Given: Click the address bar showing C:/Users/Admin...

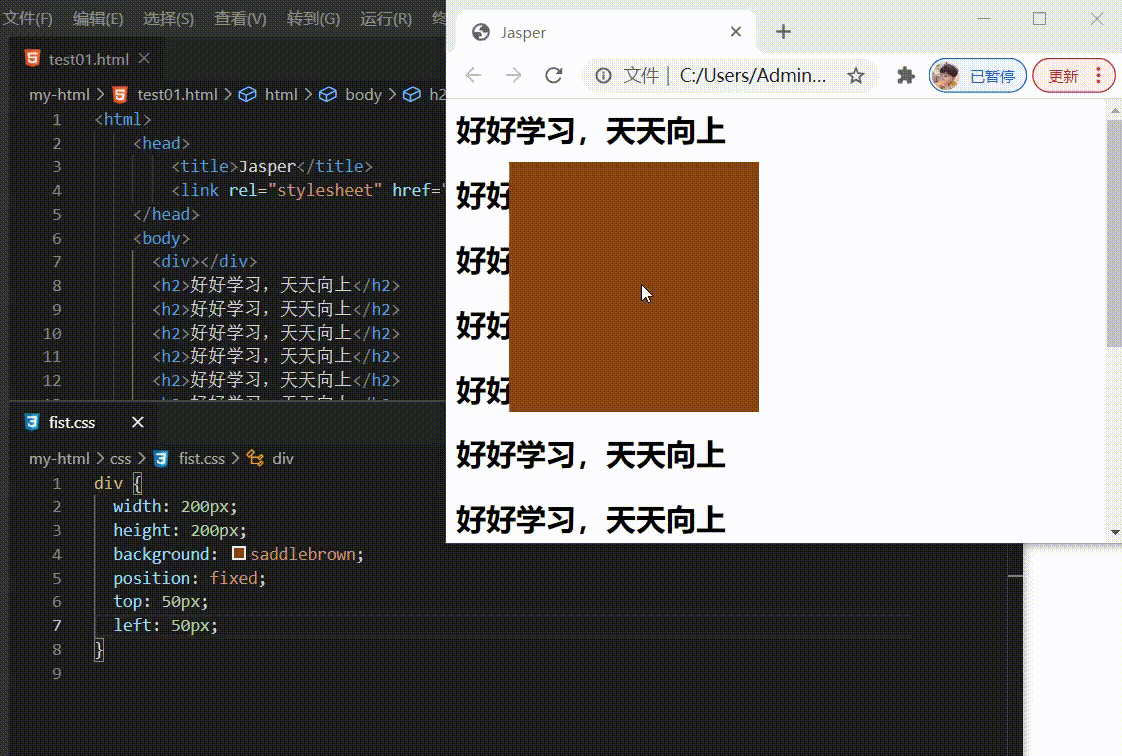Looking at the screenshot, I should pos(751,75).
